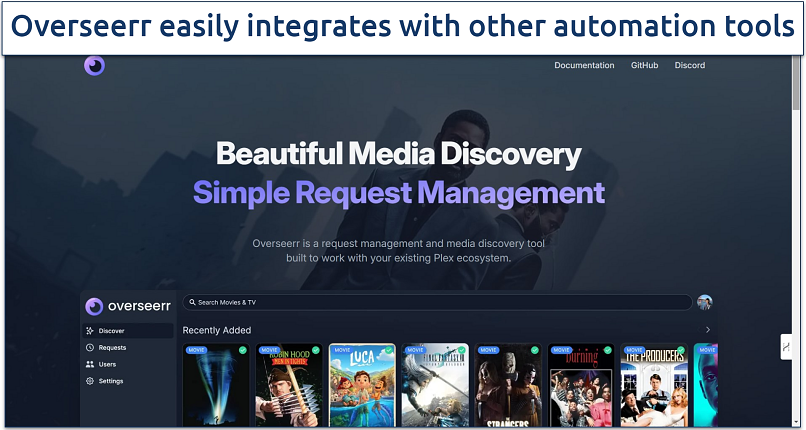The height and width of the screenshot is (430, 806).
Task: Select the Luca movie poster
Action: pos(362,386)
